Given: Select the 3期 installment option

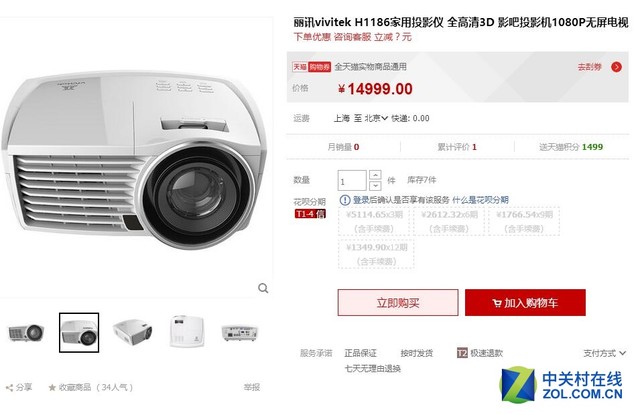Looking at the screenshot, I should point(374,222).
